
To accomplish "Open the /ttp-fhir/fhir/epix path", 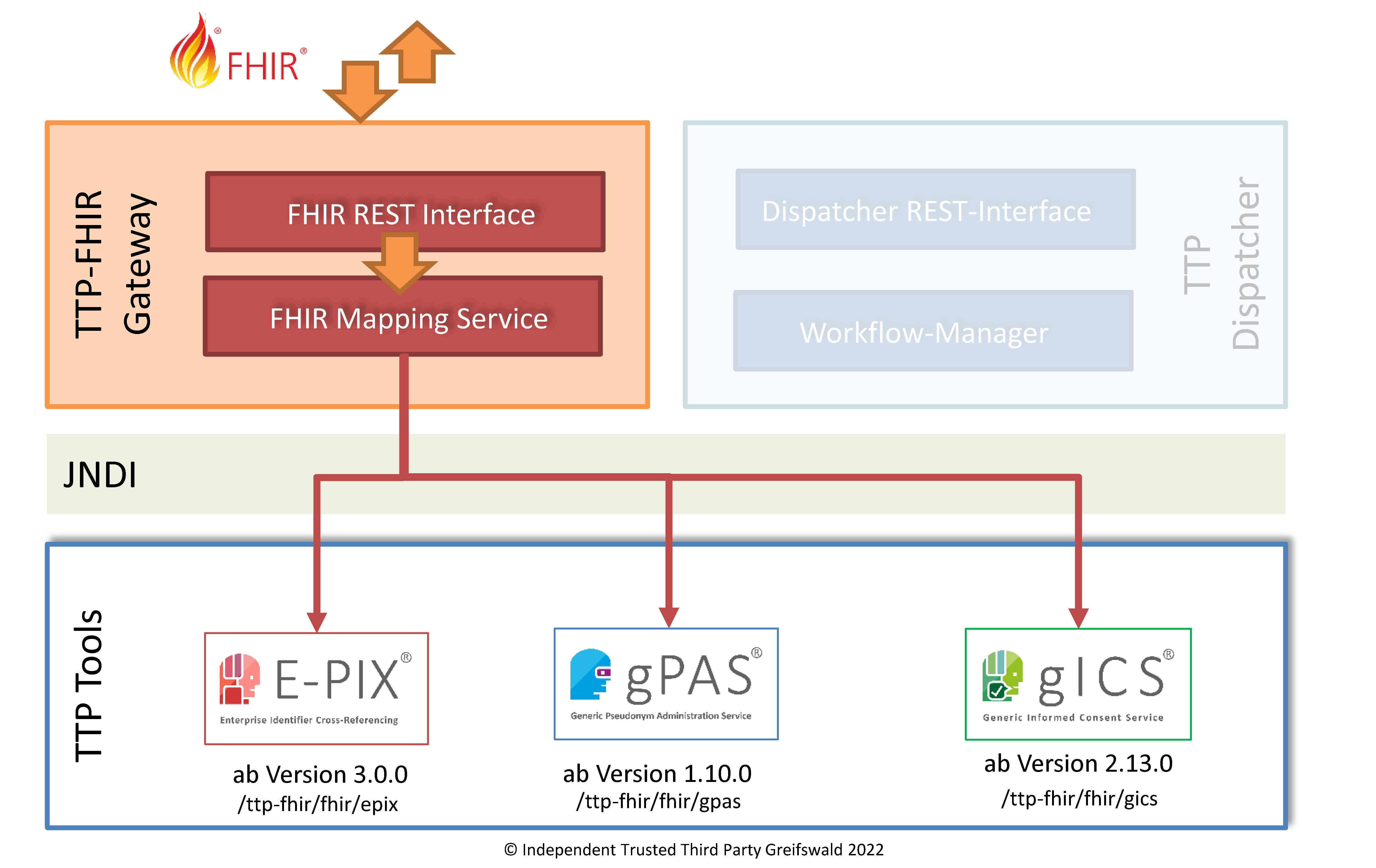I will pyautogui.click(x=318, y=804).
